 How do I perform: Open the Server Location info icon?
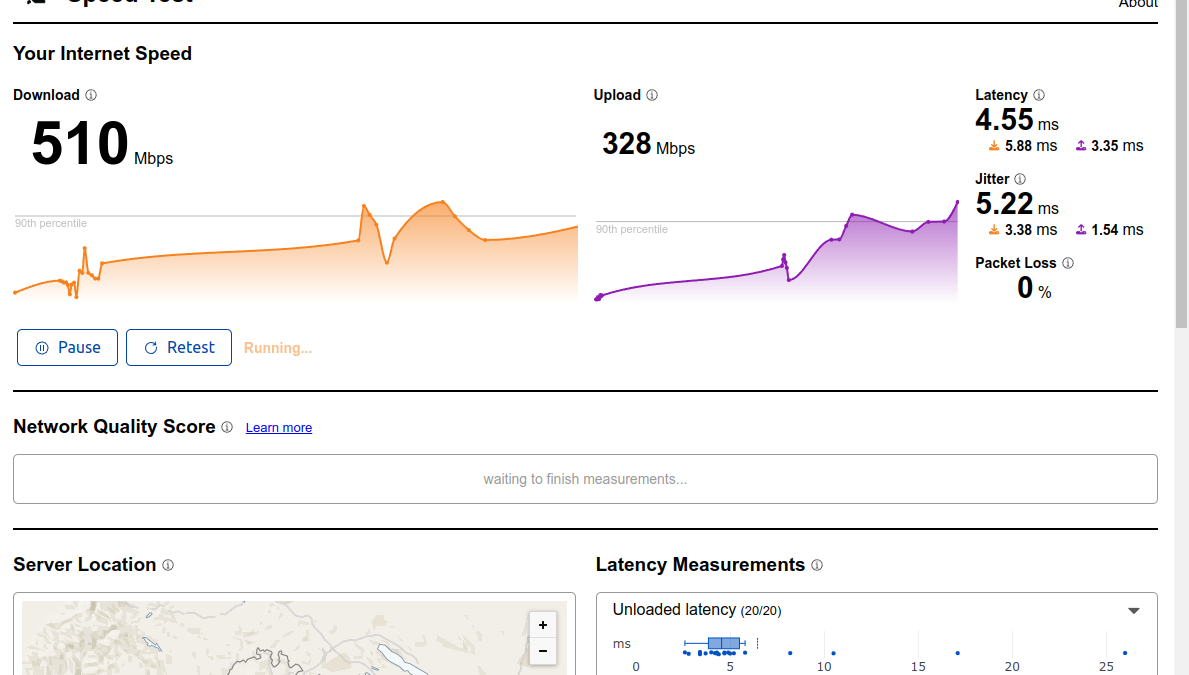tap(170, 565)
